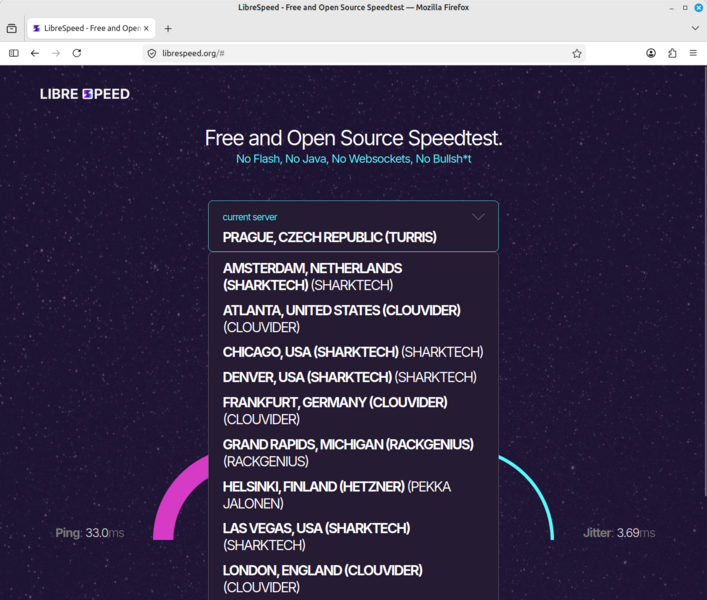This screenshot has height=600, width=707.
Task: Choose Helsinki, Finland (Hetzner) server
Action: pos(354,495)
